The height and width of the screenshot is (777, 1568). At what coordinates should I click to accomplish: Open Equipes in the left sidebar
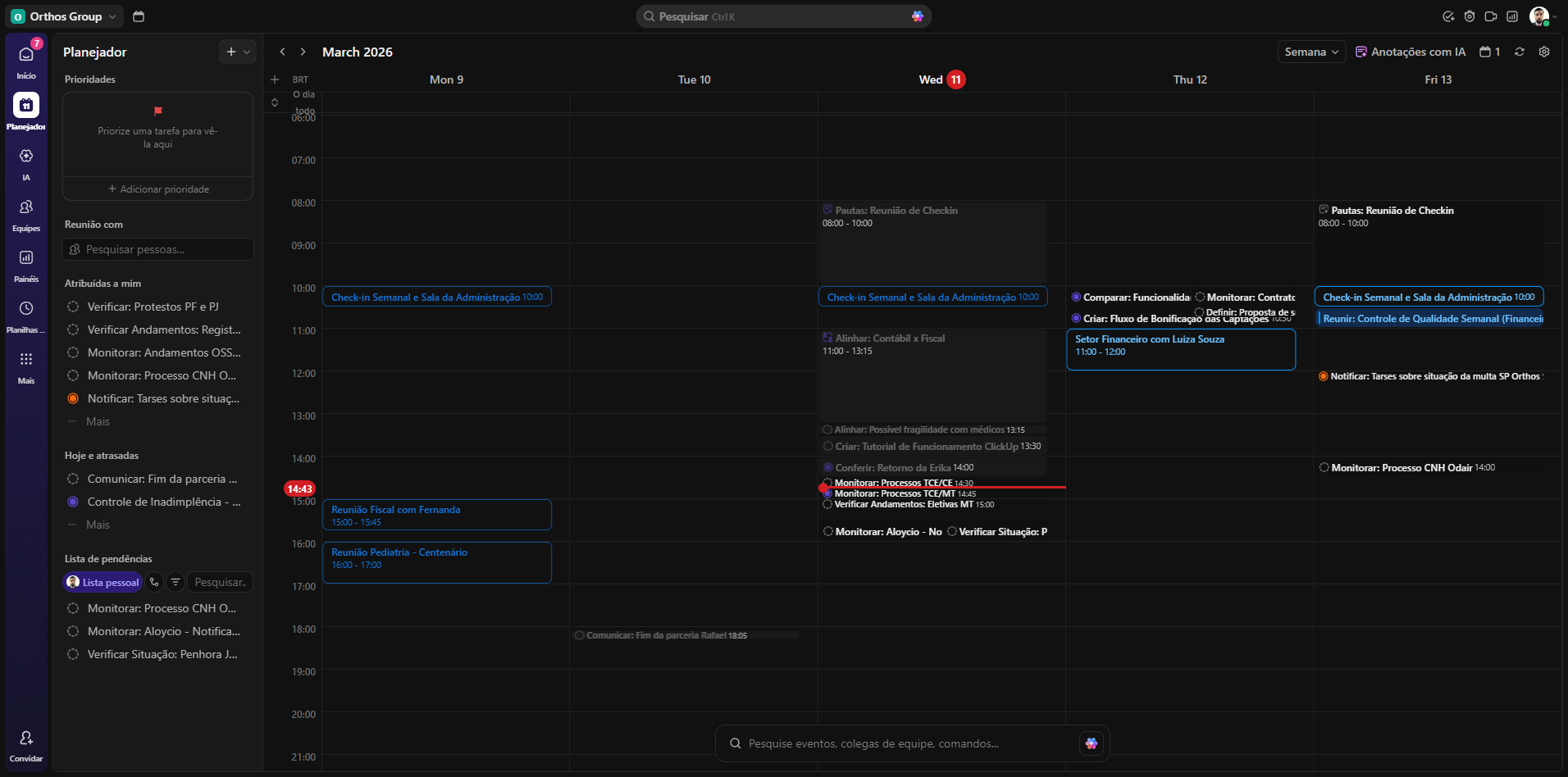(x=26, y=207)
